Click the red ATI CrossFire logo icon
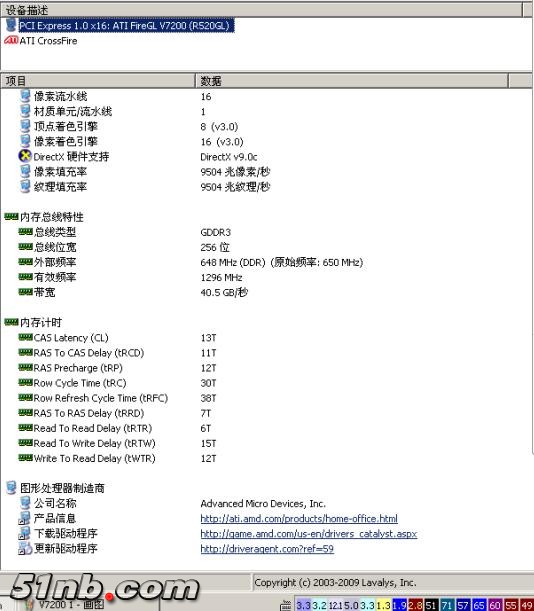534x611 pixels. [x=11, y=40]
